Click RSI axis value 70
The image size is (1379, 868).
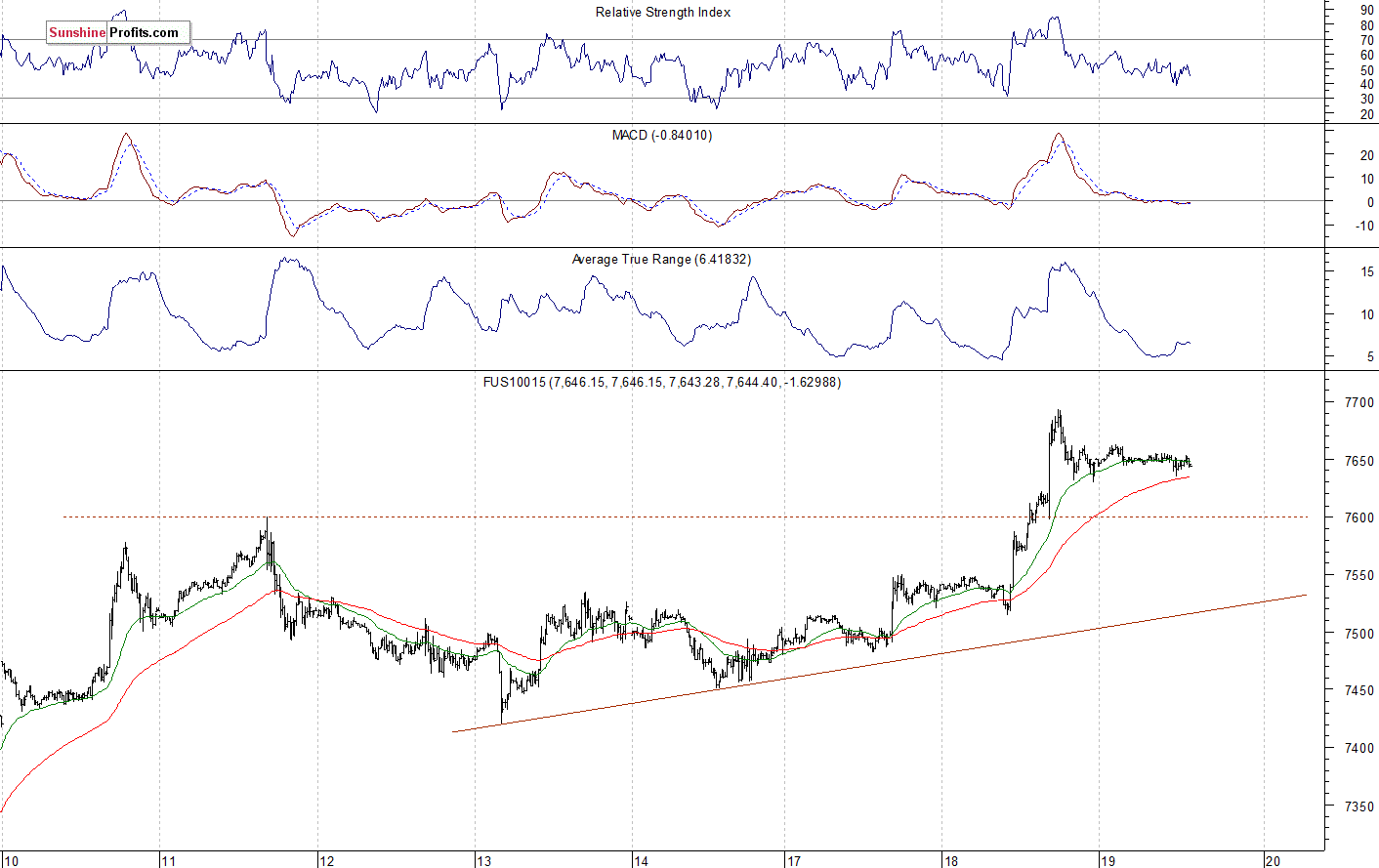click(1366, 40)
